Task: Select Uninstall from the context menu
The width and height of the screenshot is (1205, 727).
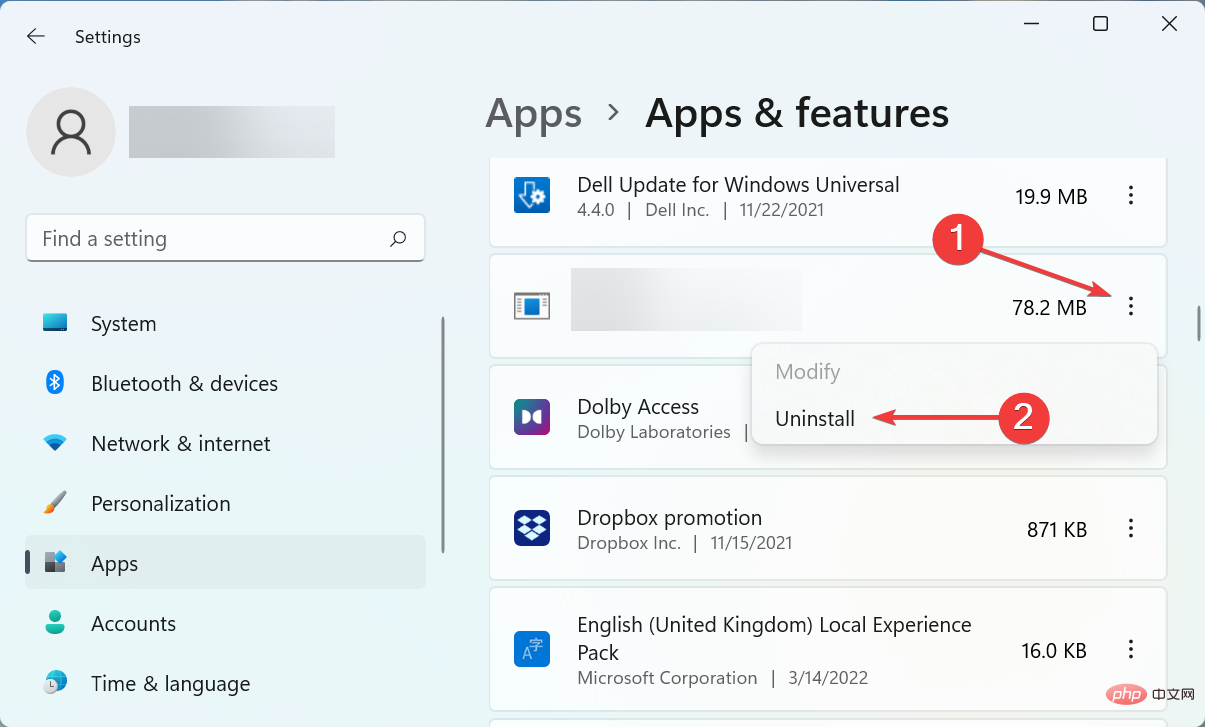Action: coord(815,419)
